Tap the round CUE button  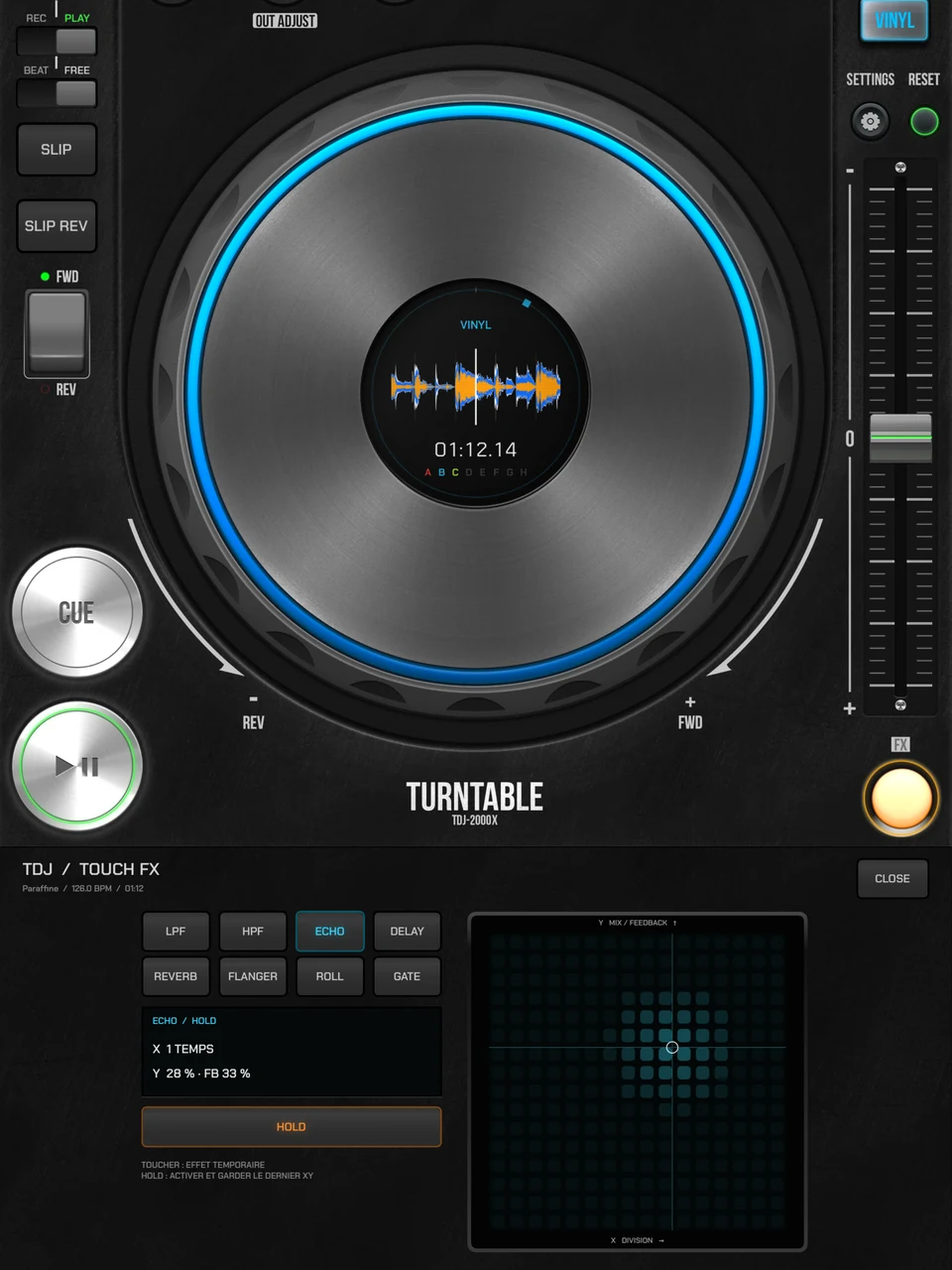(x=77, y=612)
